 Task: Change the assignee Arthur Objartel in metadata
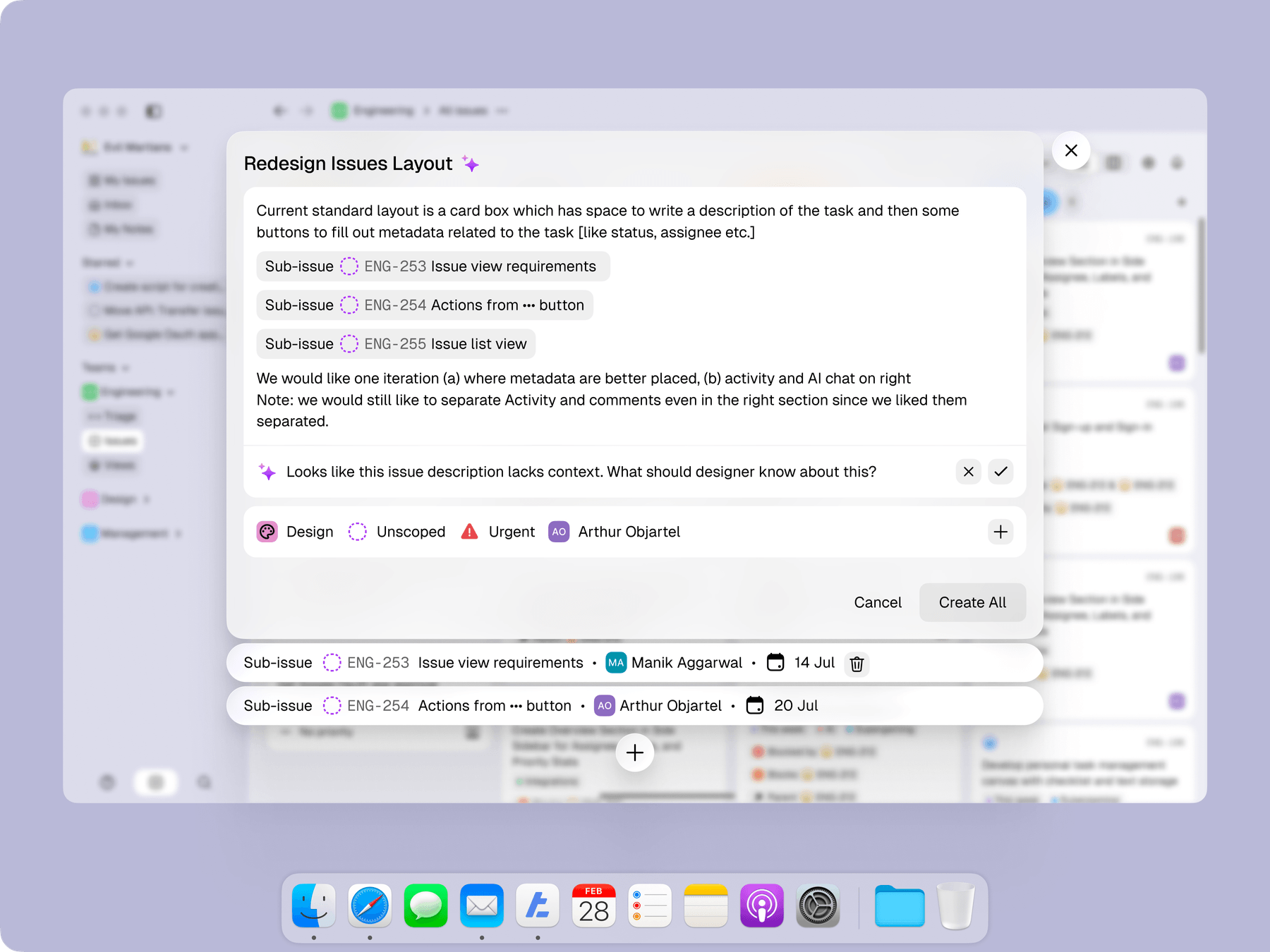tap(614, 532)
